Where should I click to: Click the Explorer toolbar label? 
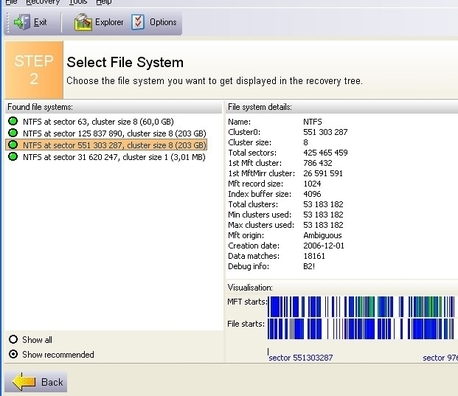[x=109, y=22]
